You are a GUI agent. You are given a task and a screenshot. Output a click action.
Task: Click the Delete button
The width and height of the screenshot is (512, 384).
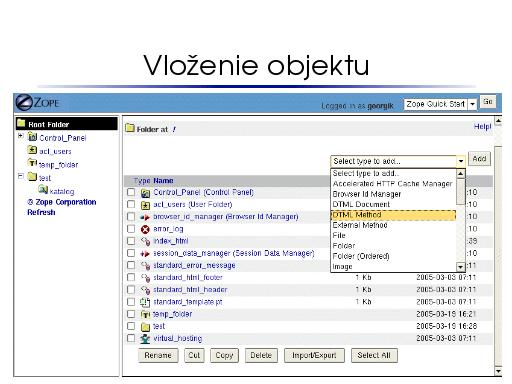[x=261, y=356]
